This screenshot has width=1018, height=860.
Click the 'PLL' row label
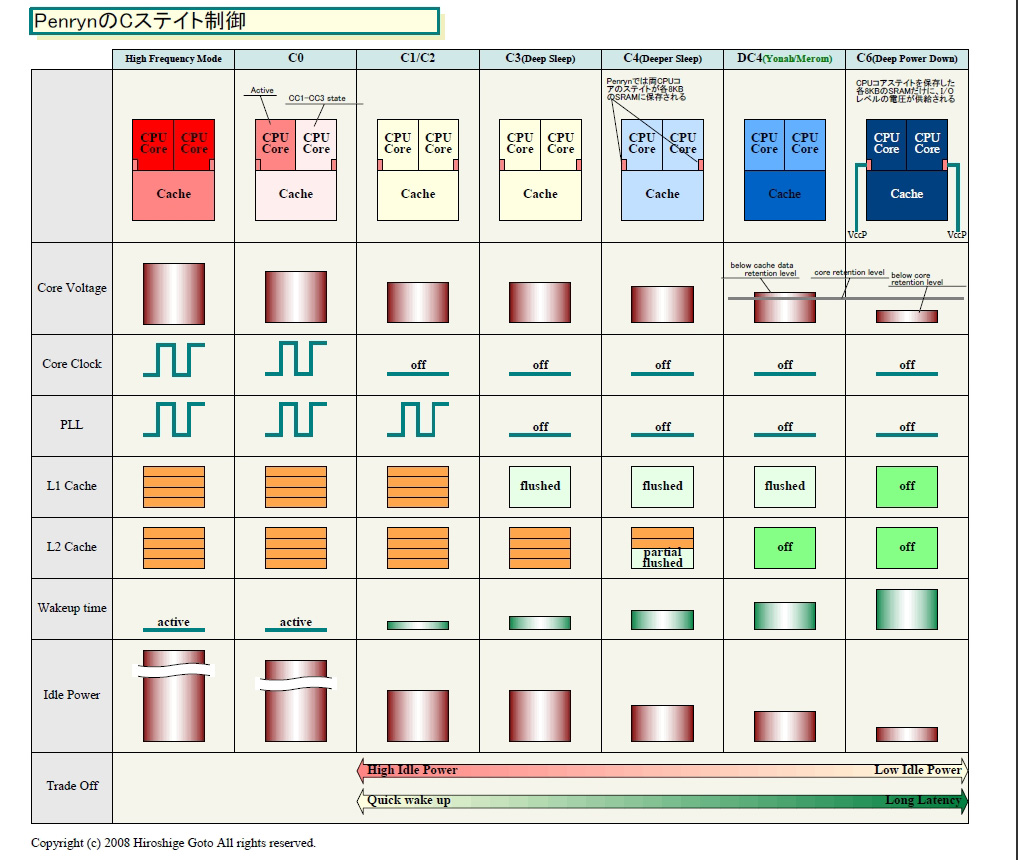click(71, 425)
